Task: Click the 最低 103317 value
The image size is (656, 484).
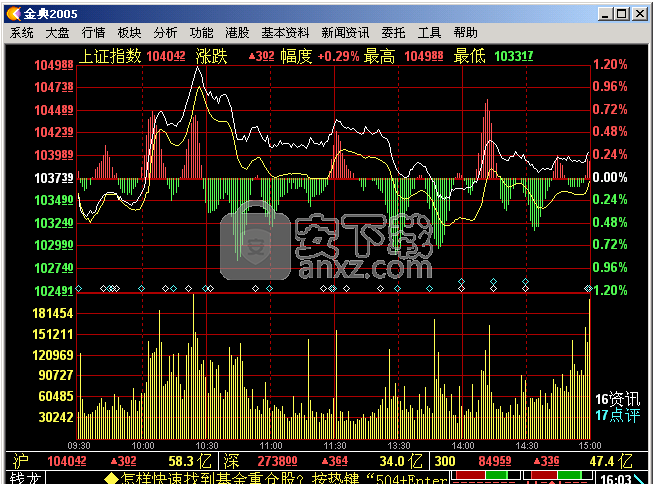Action: [514, 56]
